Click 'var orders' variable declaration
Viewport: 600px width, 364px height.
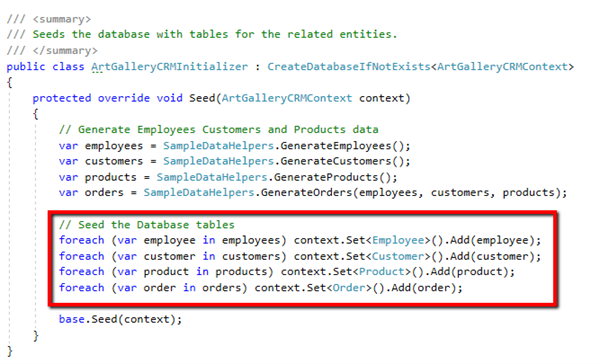coord(91,193)
